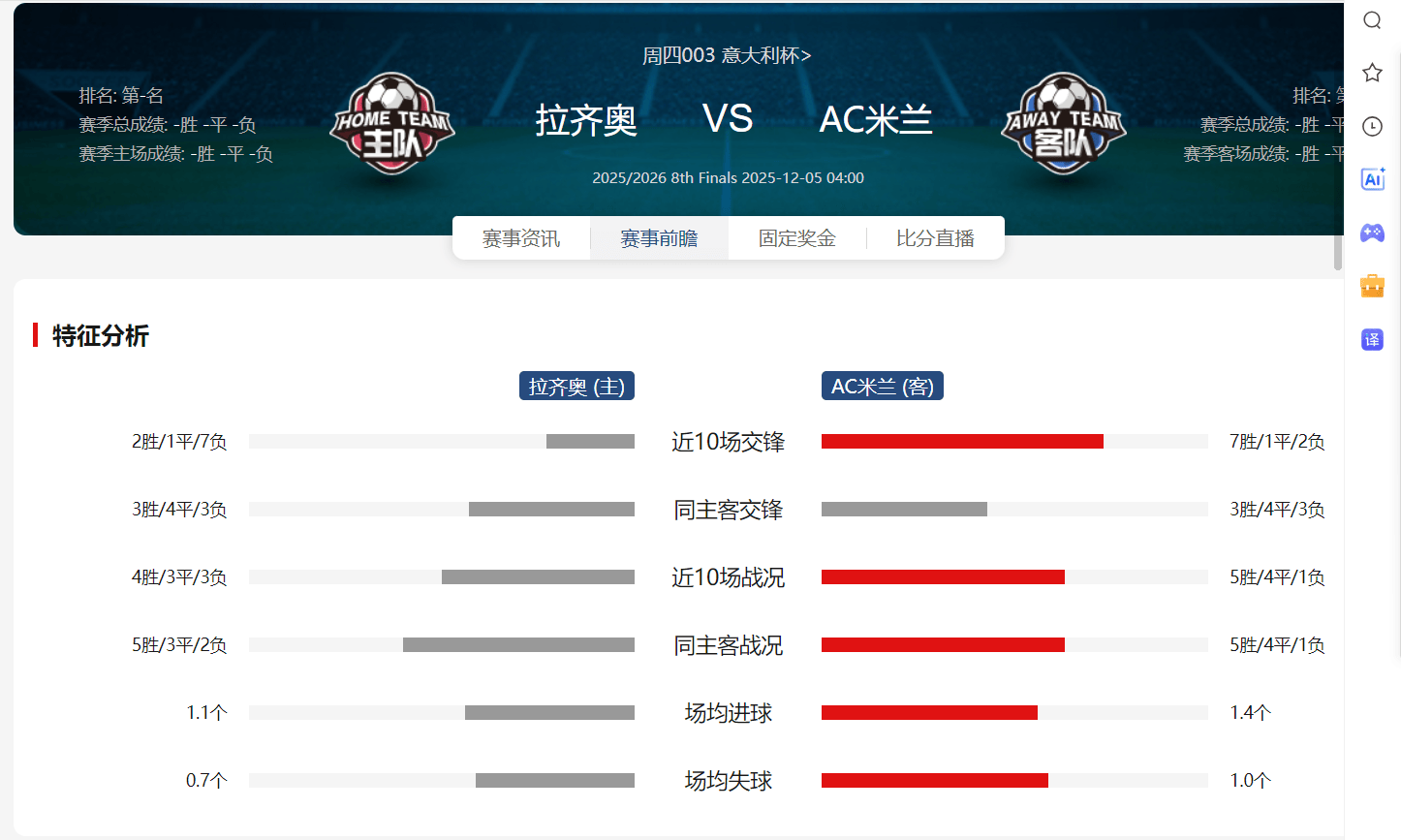Open the orange toolbox icon
Screen dimensions: 1401x840
(x=1372, y=286)
